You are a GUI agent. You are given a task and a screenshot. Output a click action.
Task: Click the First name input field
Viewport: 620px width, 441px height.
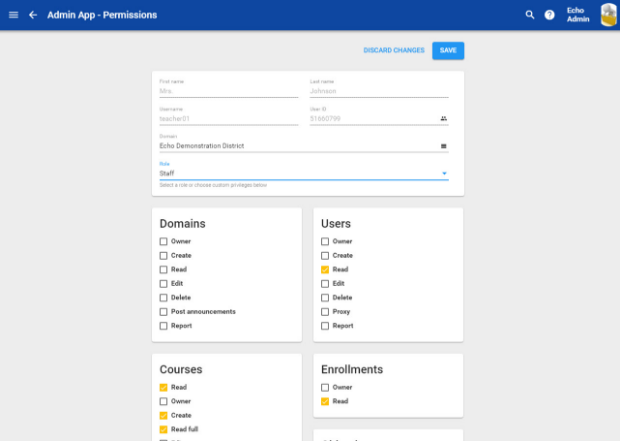tap(228, 90)
